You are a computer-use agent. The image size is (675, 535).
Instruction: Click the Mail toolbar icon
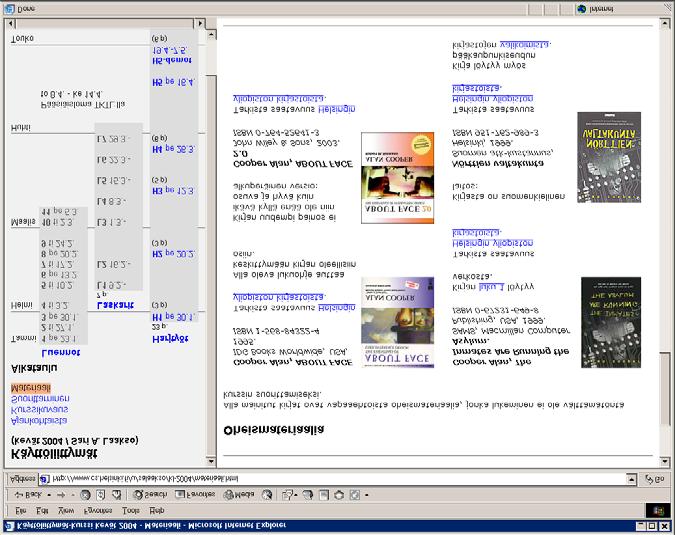tap(287, 495)
